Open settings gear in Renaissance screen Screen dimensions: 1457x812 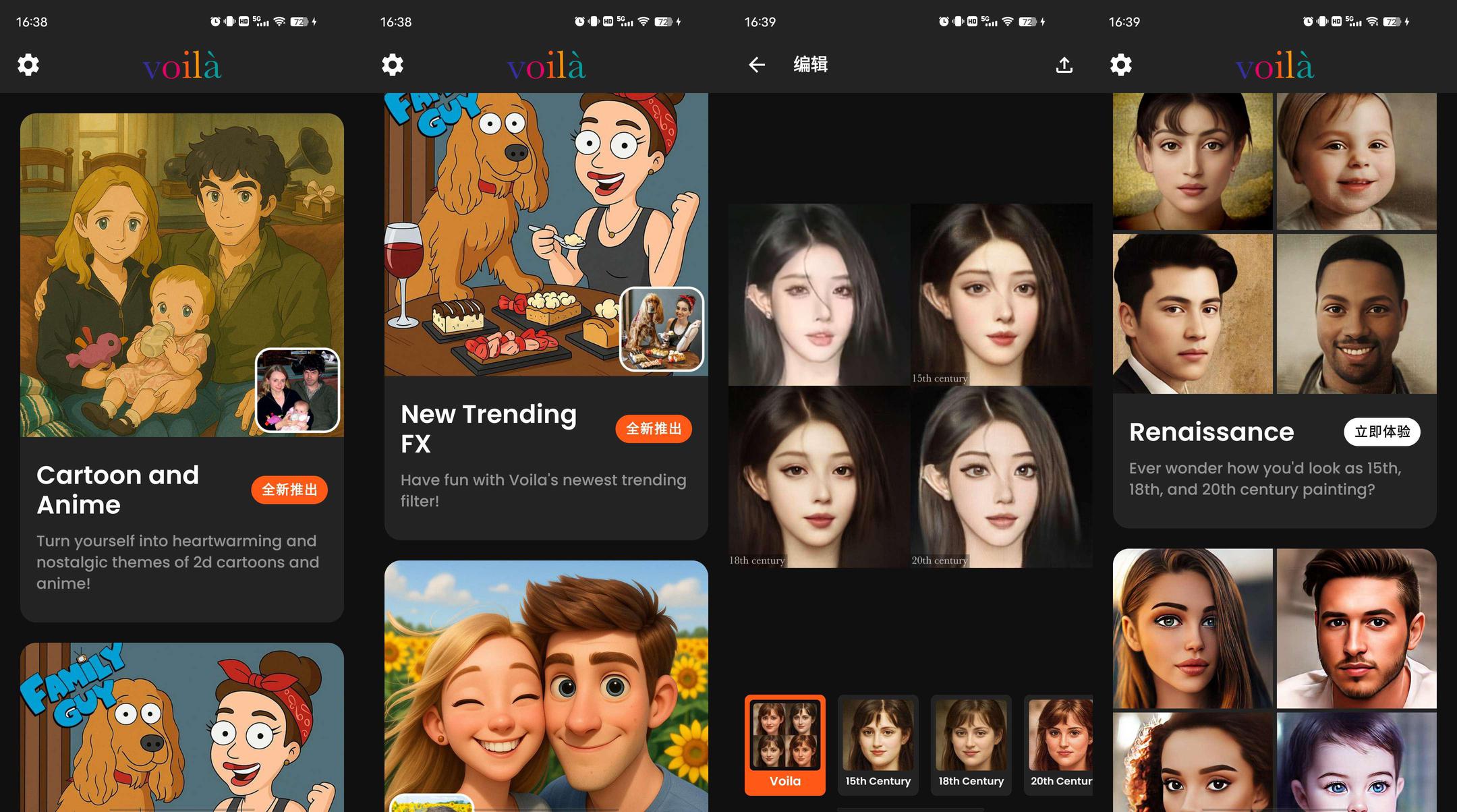1121,65
